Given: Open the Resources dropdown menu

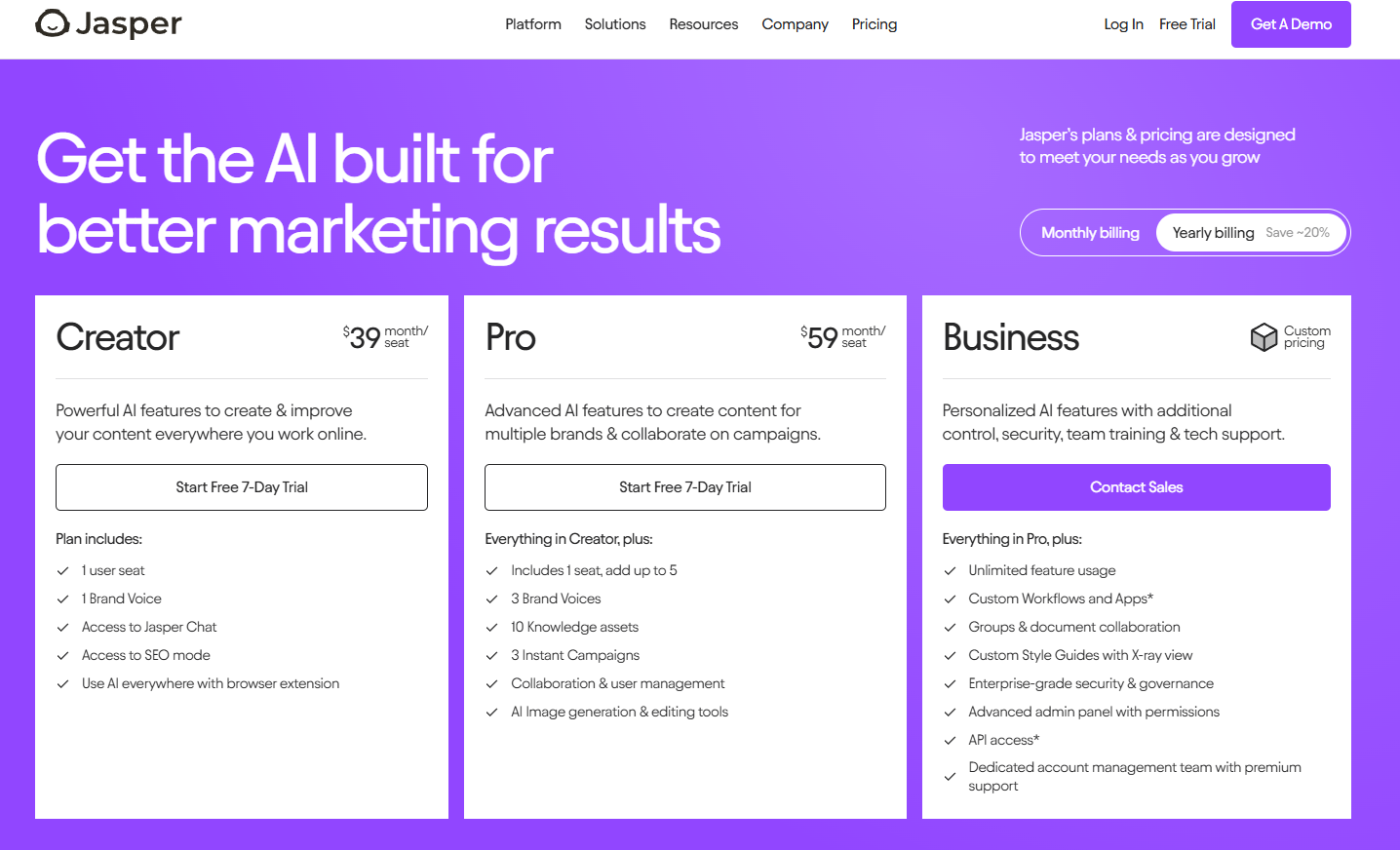Looking at the screenshot, I should click(704, 24).
